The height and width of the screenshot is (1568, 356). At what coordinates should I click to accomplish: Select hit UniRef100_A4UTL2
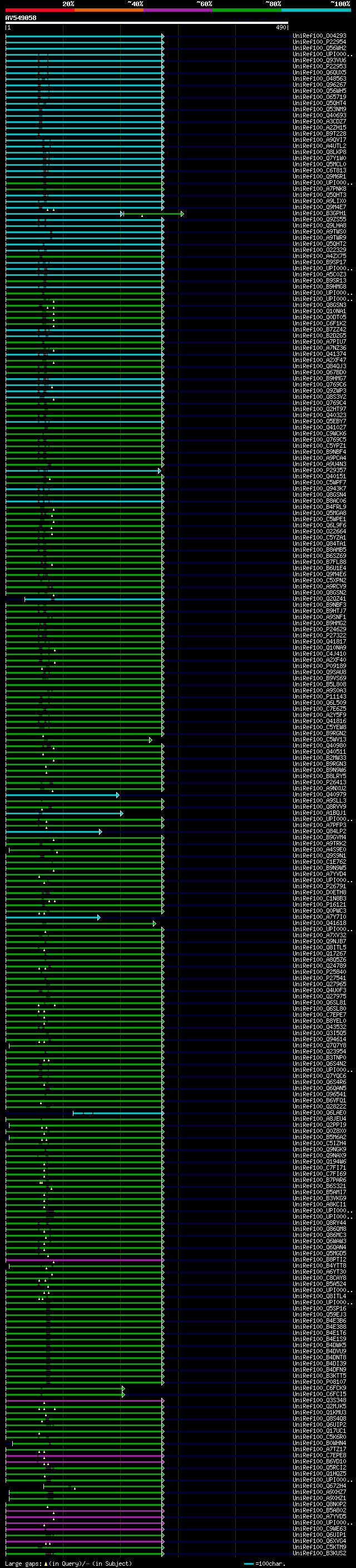click(319, 146)
